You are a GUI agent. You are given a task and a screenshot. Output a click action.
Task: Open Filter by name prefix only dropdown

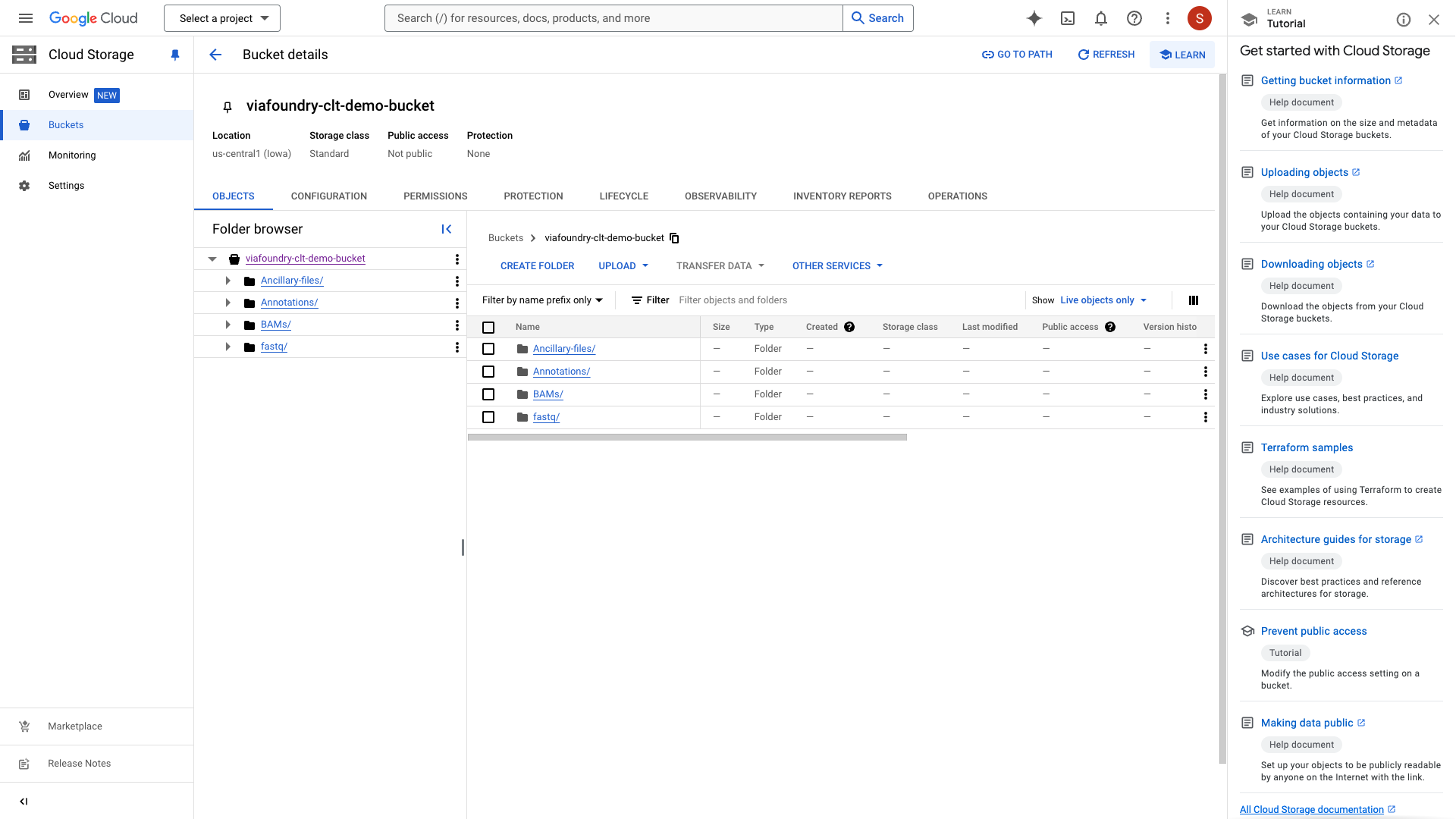[x=542, y=300]
